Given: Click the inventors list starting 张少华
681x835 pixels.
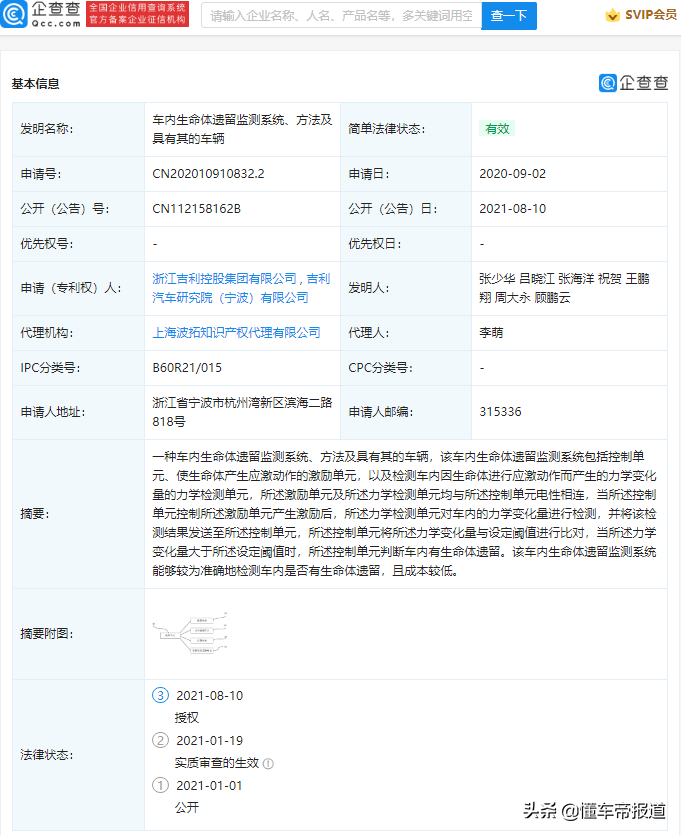Looking at the screenshot, I should (x=564, y=288).
